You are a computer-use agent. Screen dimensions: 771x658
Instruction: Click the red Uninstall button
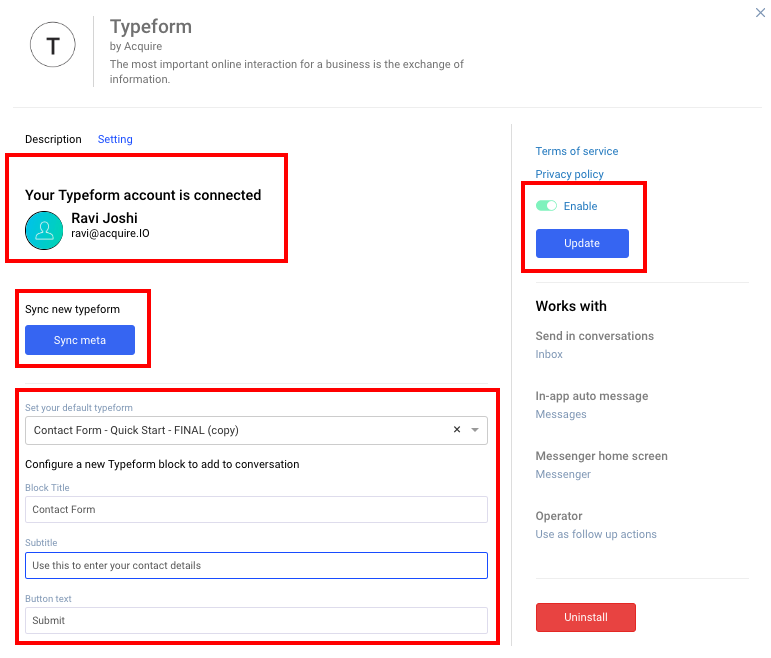tap(586, 617)
